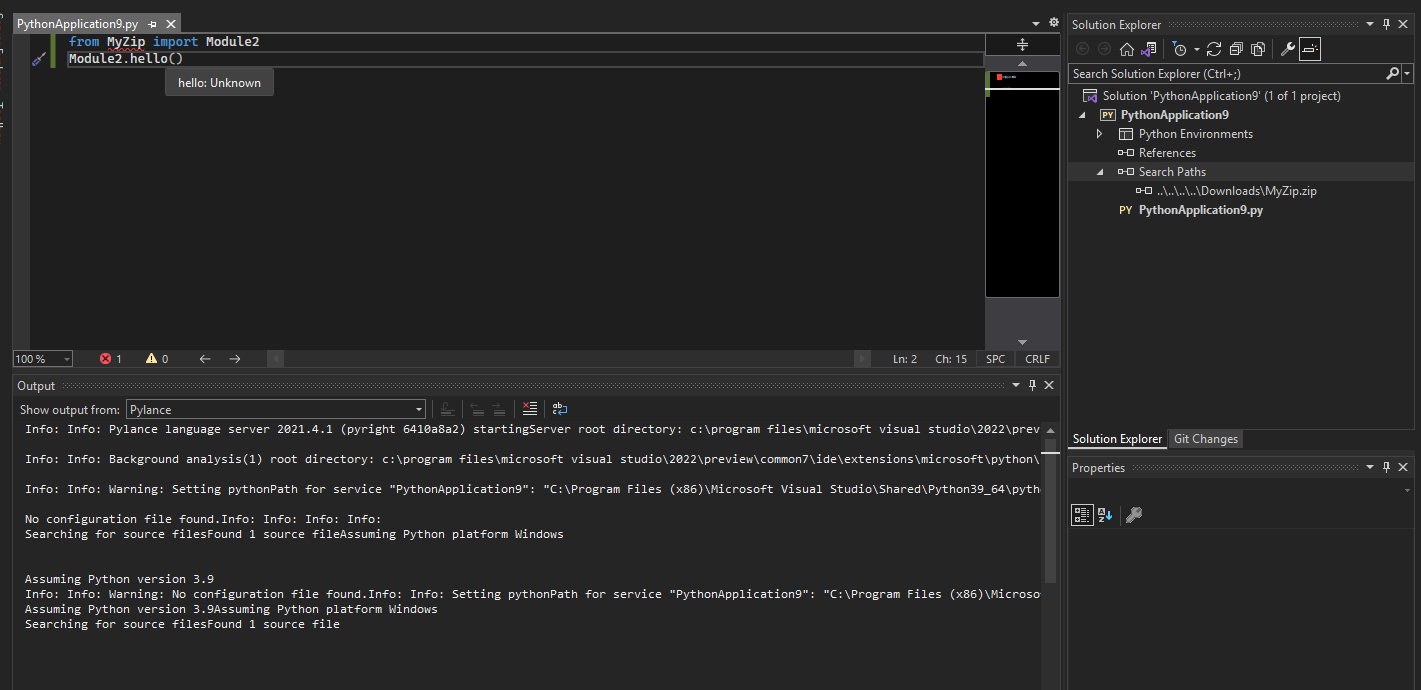1421x690 pixels.
Task: Click Sync with Active Document icon
Action: point(1214,49)
